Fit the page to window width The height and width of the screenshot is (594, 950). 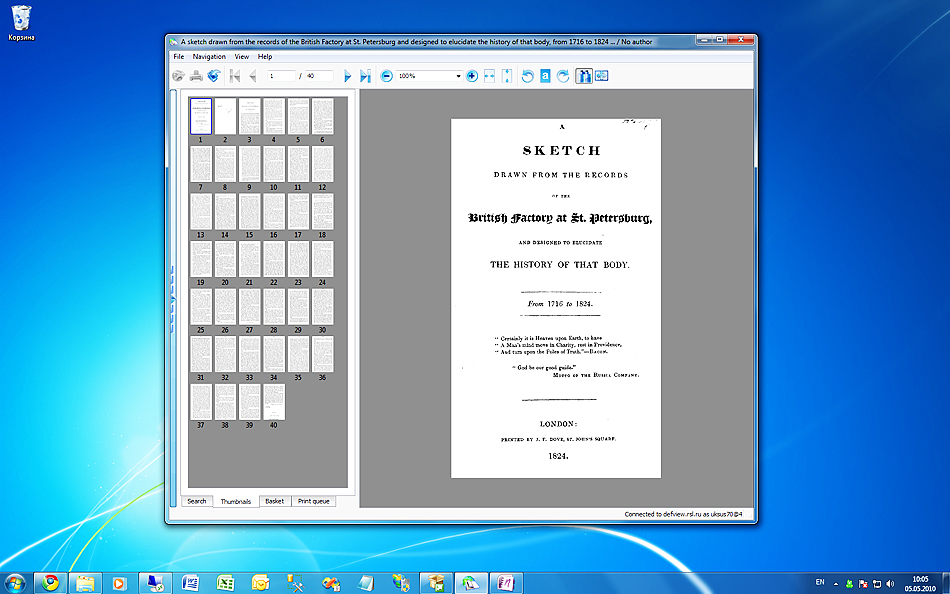pos(490,76)
